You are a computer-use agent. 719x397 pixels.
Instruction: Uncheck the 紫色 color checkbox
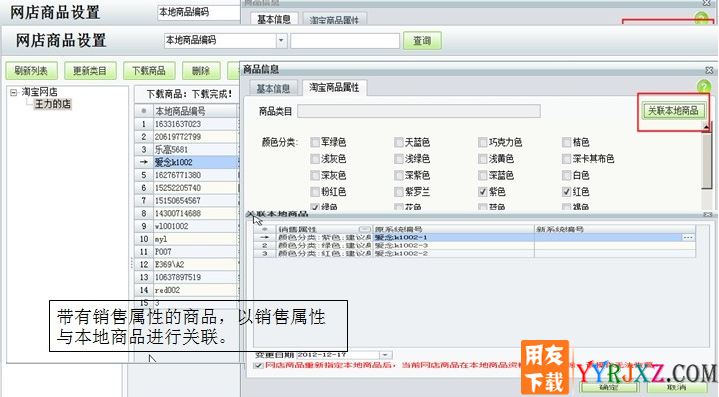(482, 192)
